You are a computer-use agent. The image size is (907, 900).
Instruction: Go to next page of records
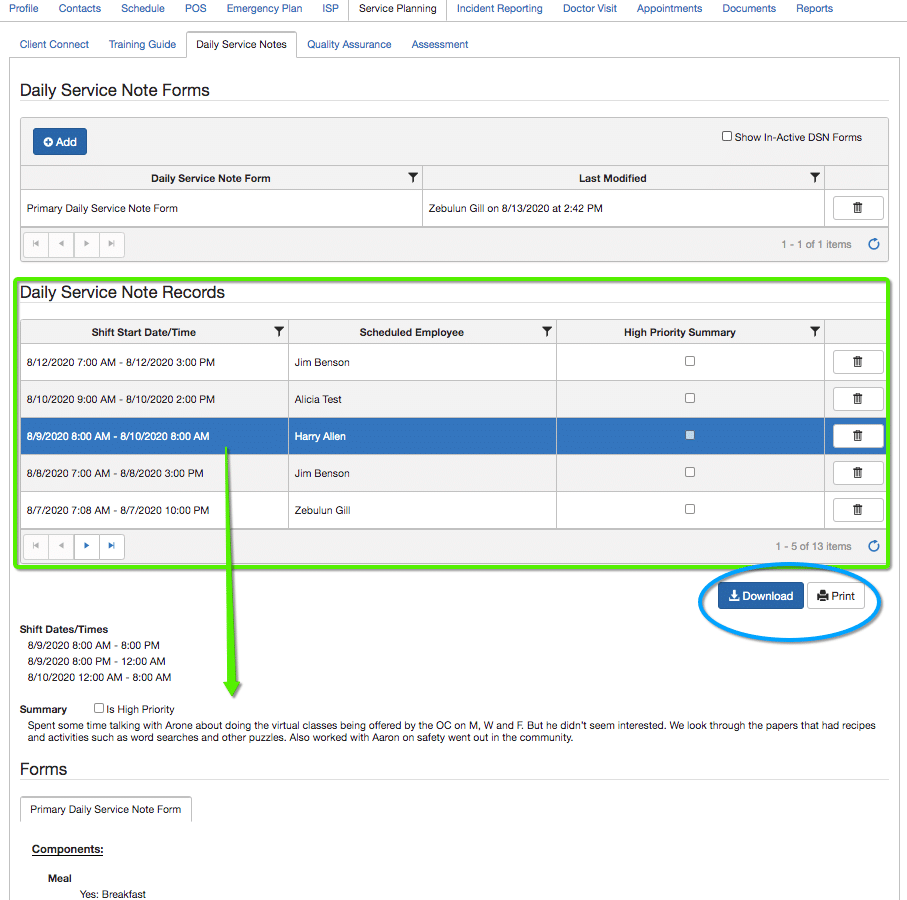pos(87,546)
